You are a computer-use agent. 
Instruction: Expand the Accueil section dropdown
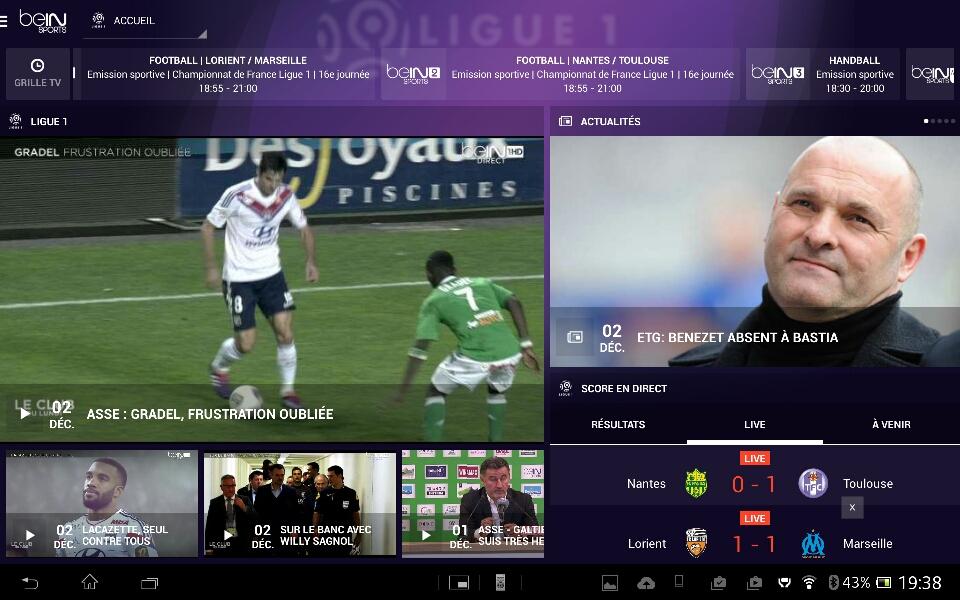point(144,21)
